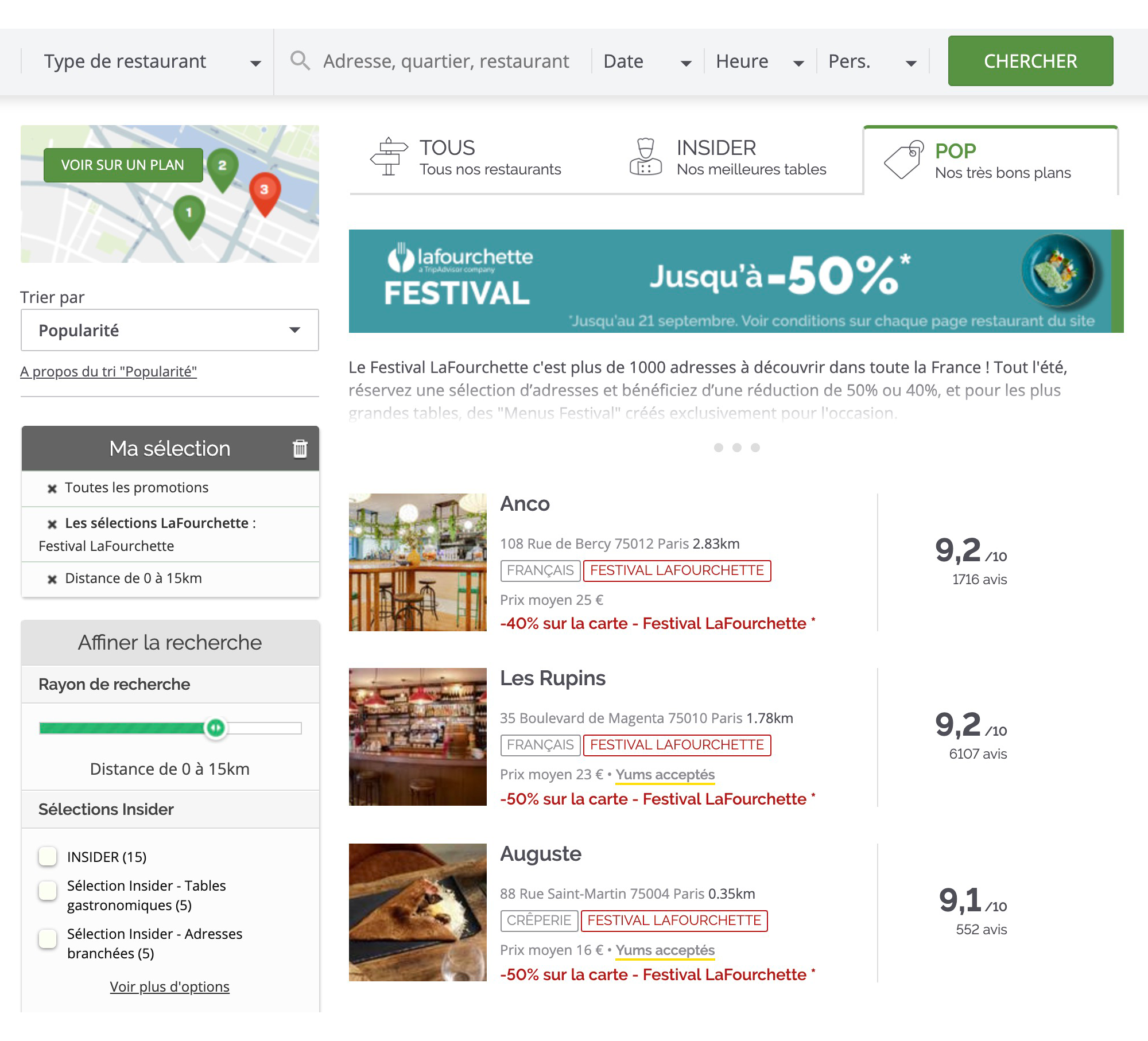Screen dimensions: 1148x1041
Task: Select the POP bons plans tab
Action: (x=991, y=161)
